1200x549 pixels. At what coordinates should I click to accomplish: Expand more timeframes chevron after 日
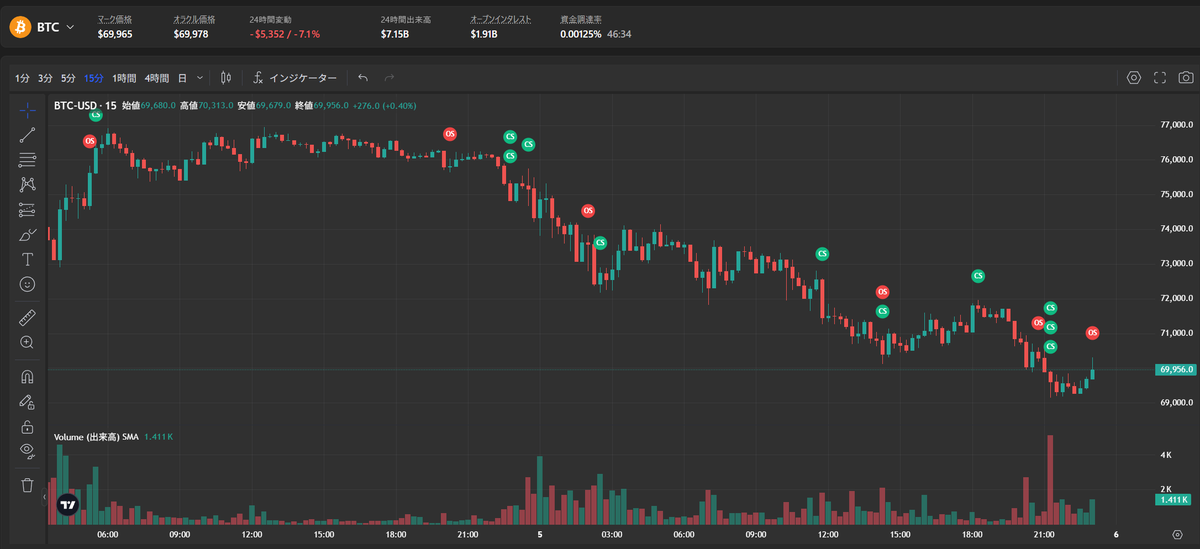coord(200,77)
